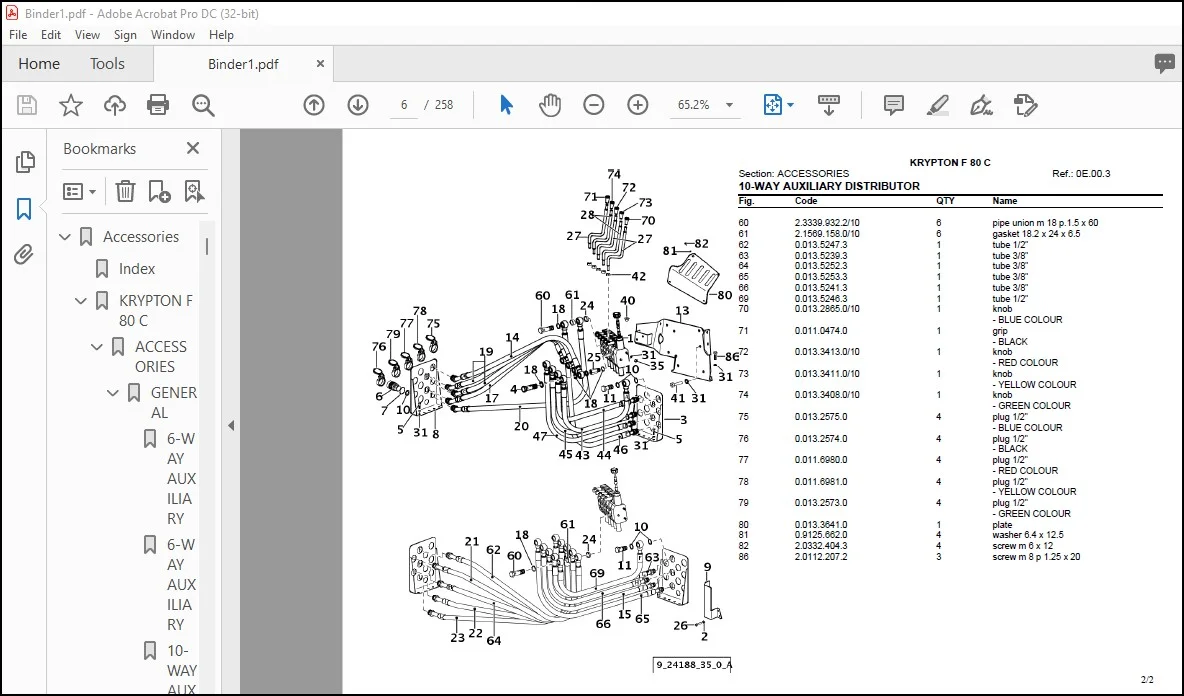Toggle the Bookmarks panel icon
Image resolution: width=1184 pixels, height=696 pixels.
click(24, 208)
